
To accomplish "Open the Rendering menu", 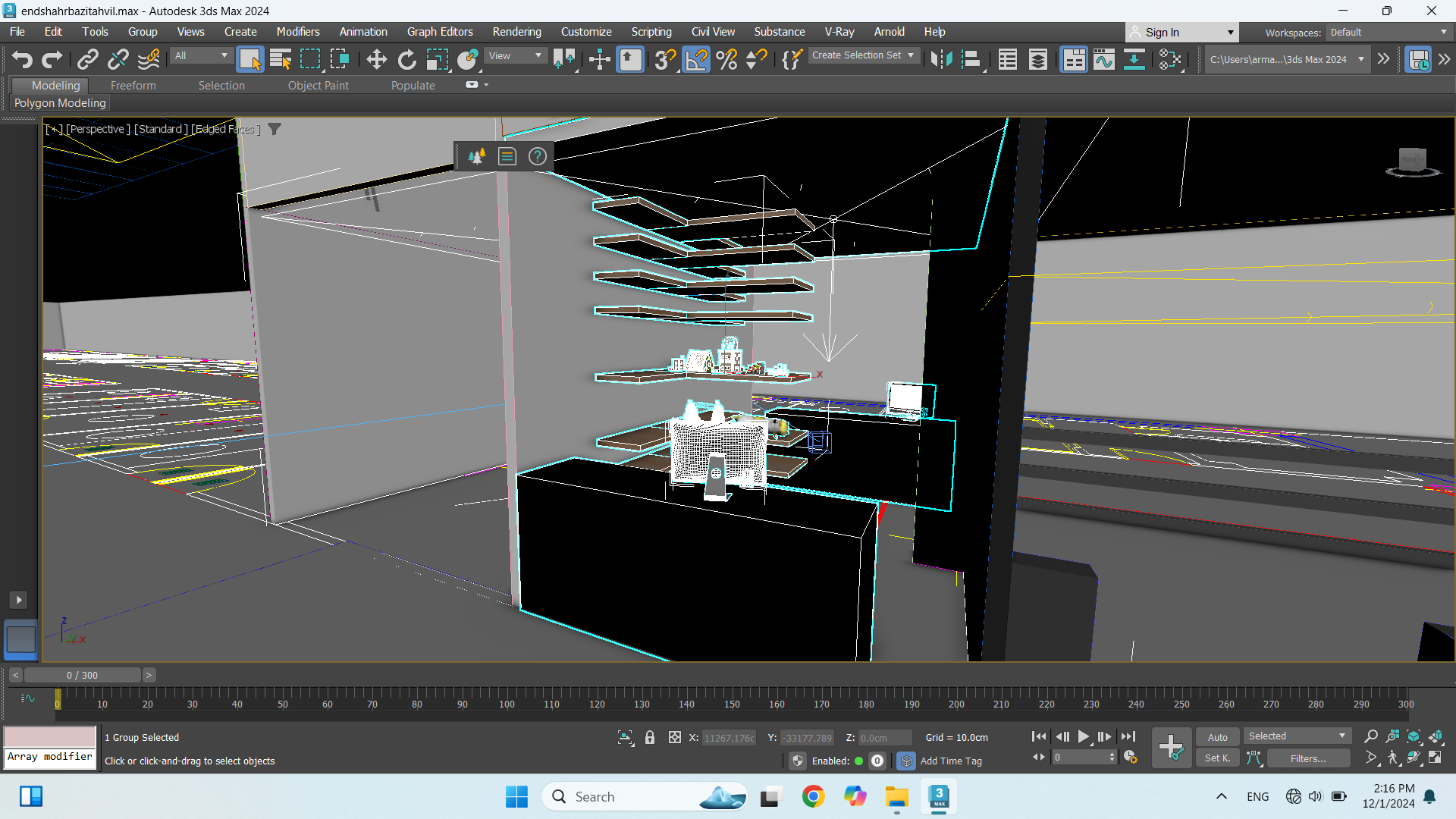I will coord(516,32).
